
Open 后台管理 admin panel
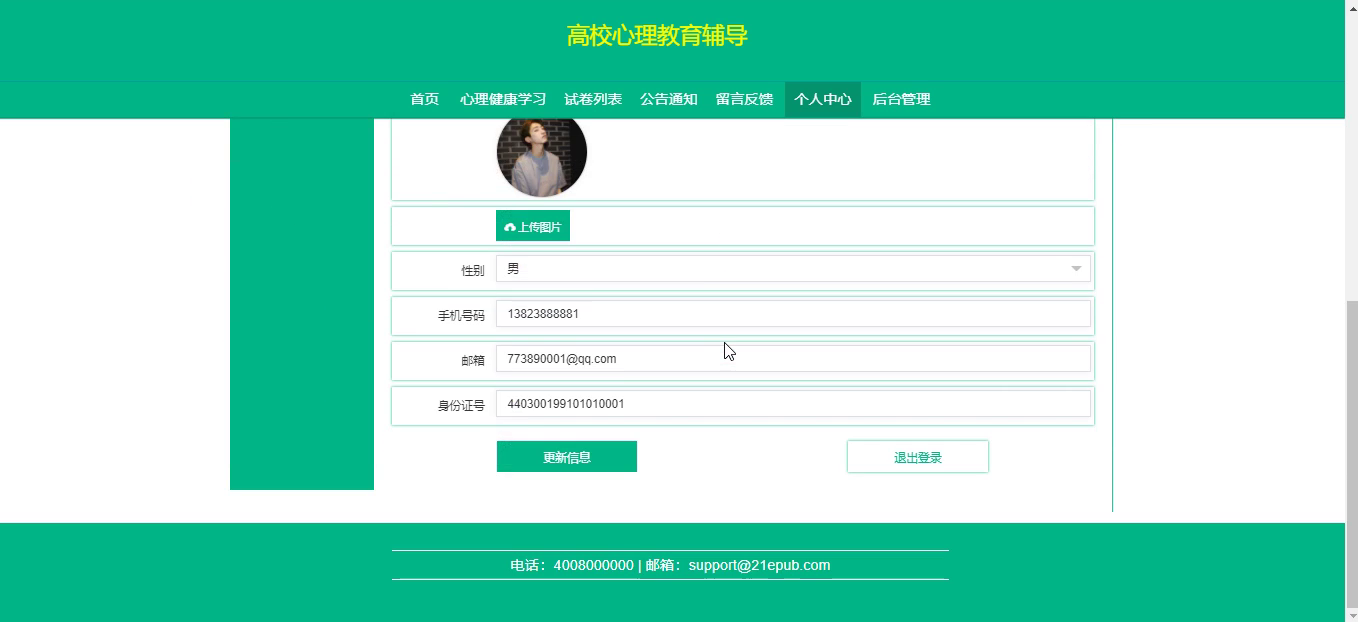(901, 99)
